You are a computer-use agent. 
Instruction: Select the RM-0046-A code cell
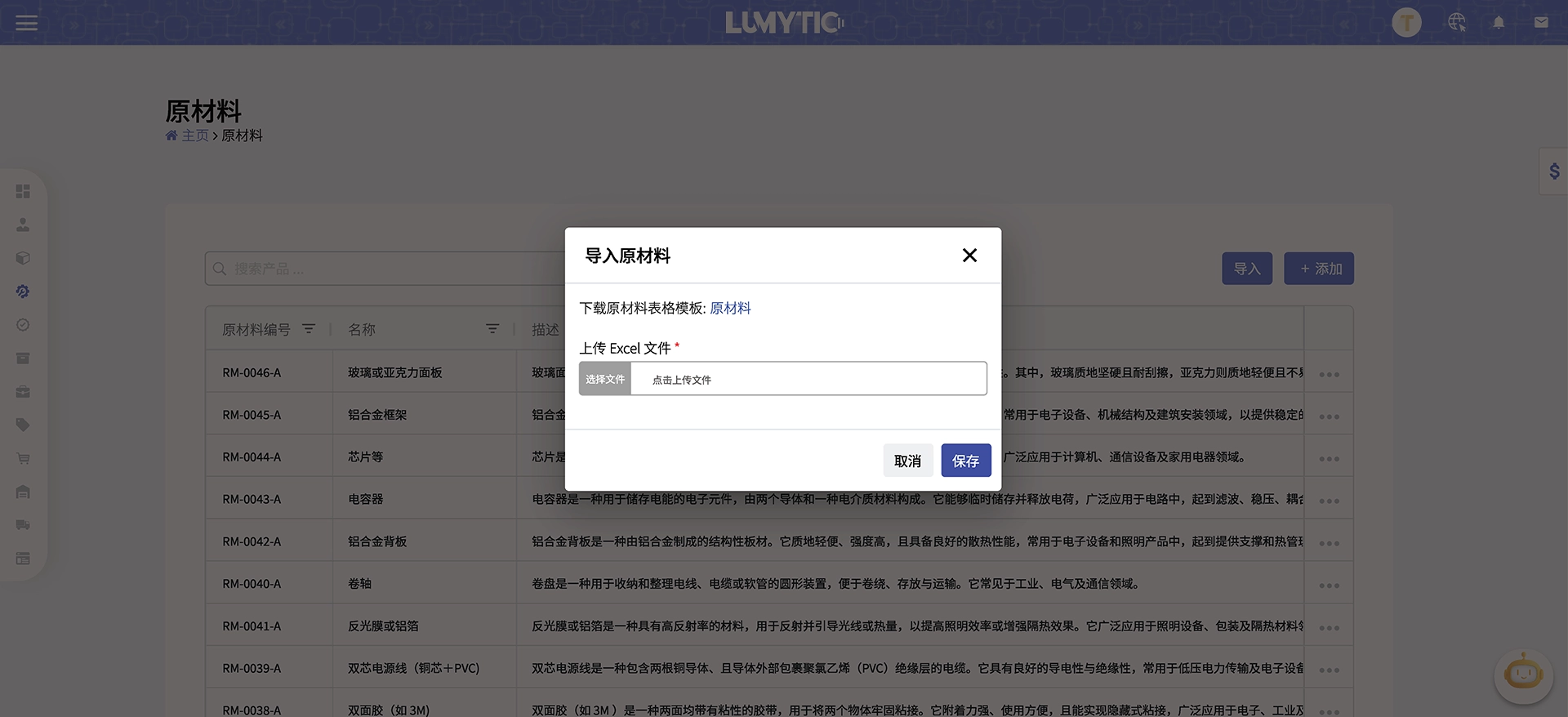coord(269,372)
